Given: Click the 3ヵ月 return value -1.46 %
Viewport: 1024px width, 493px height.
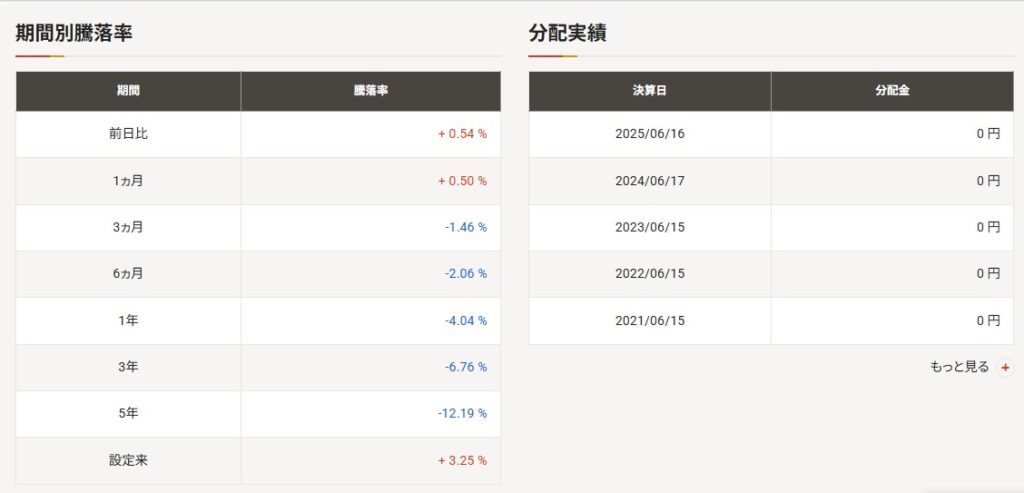Looking at the screenshot, I should coord(465,227).
